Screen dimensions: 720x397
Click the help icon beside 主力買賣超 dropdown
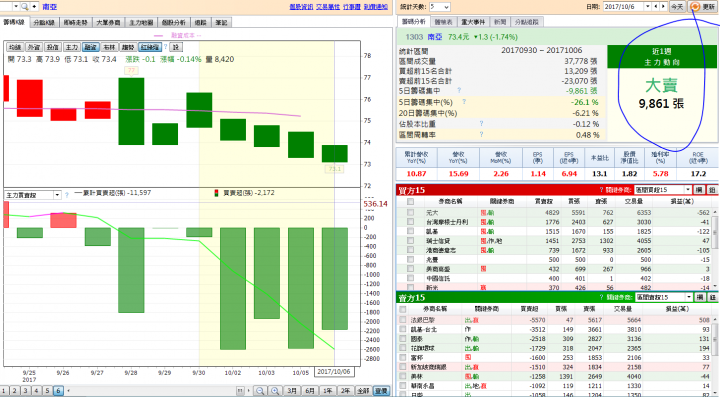(x=67, y=195)
